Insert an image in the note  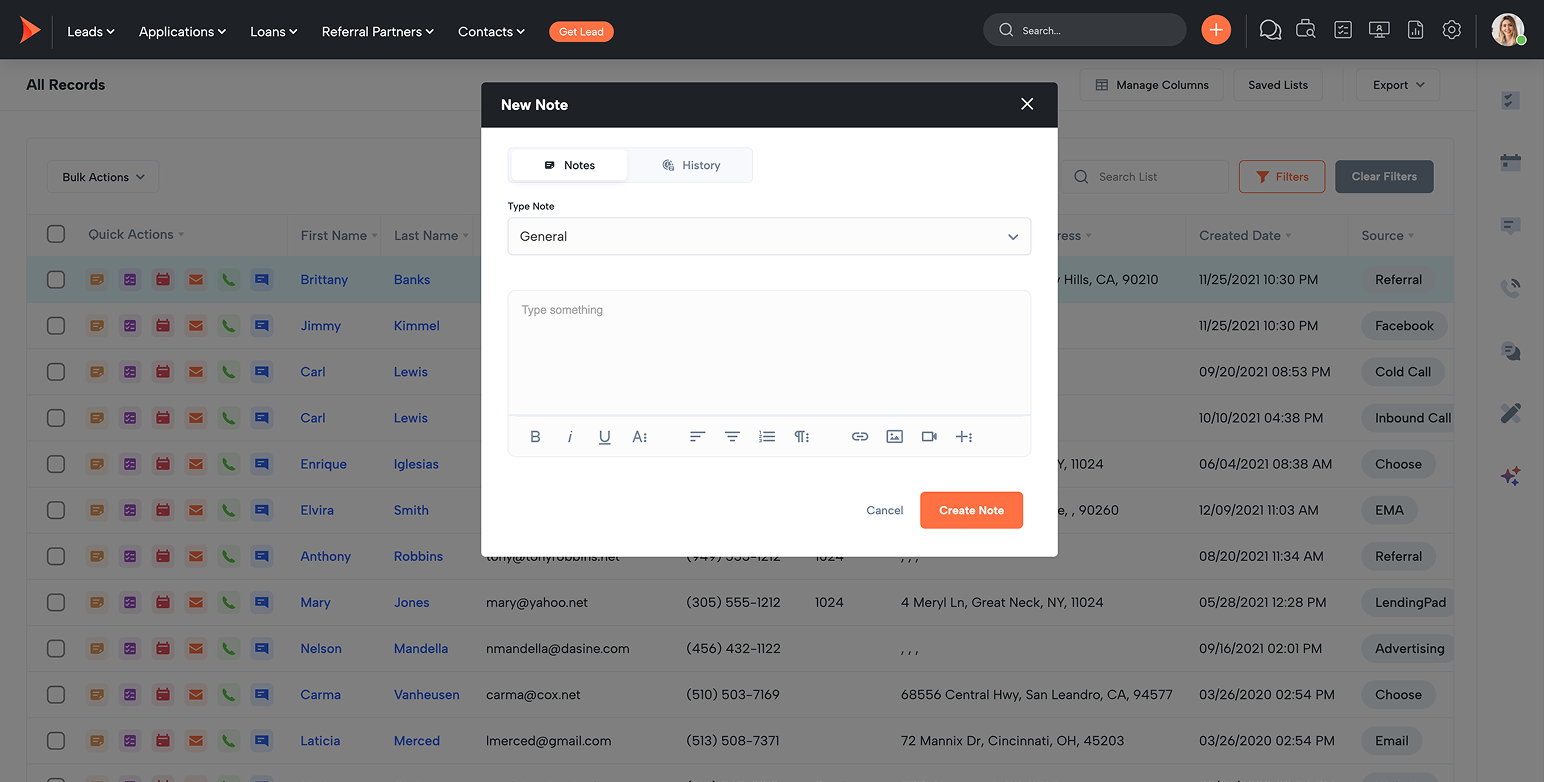pos(895,437)
